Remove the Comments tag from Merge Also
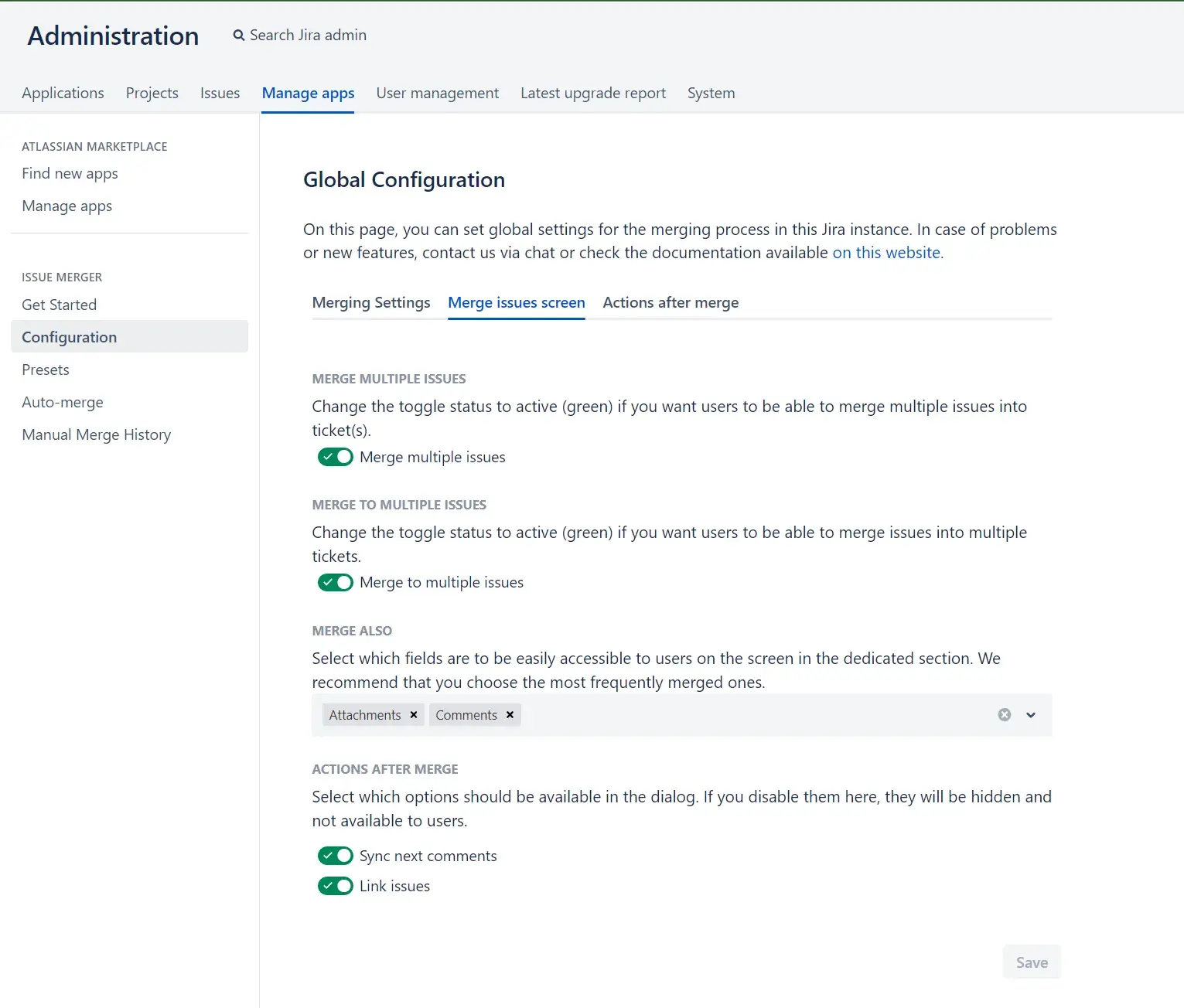The image size is (1184, 1008). [510, 715]
